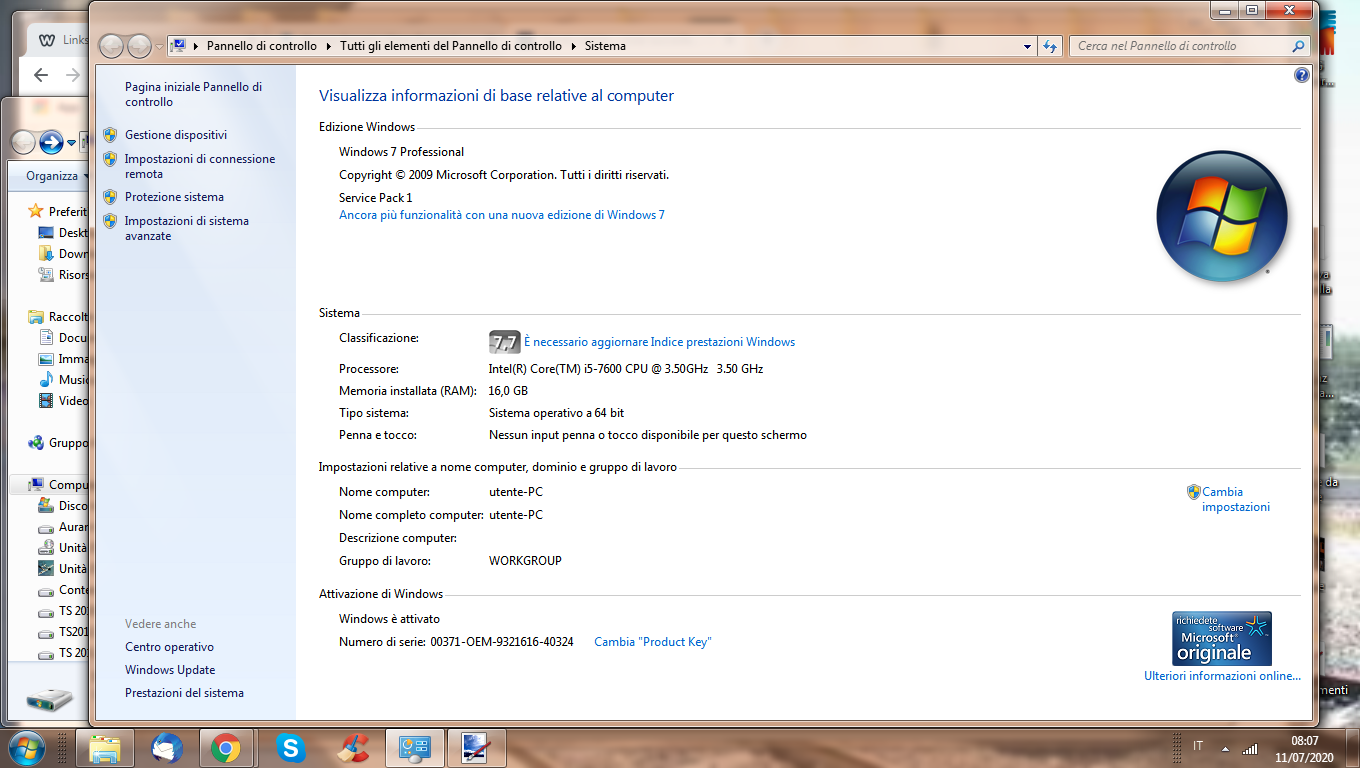The width and height of the screenshot is (1360, 768).
Task: Click the System window forward arrow
Action: tap(139, 46)
